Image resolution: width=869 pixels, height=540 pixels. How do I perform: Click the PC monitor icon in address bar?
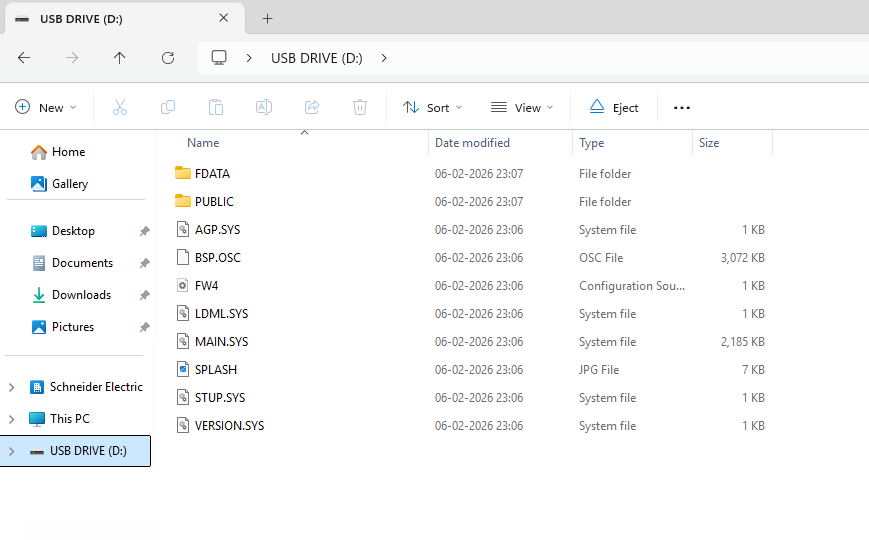(219, 58)
